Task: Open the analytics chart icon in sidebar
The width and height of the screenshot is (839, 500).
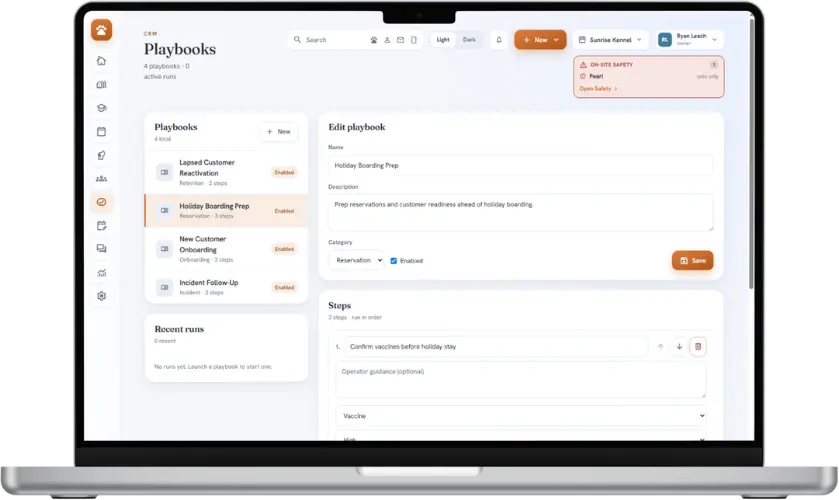Action: 101,272
